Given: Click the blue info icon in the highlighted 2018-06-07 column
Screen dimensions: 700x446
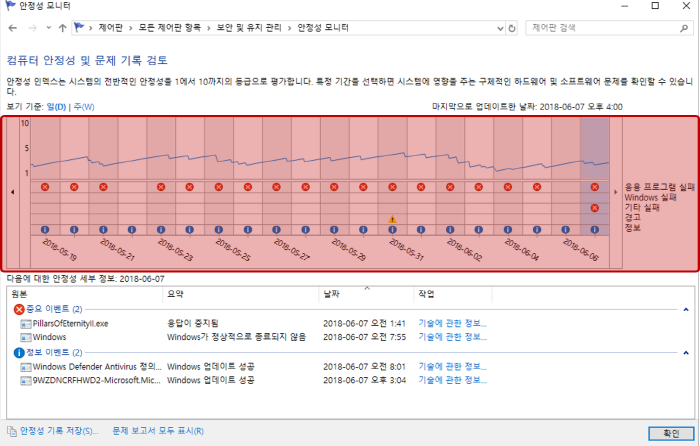Looking at the screenshot, I should [x=595, y=230].
